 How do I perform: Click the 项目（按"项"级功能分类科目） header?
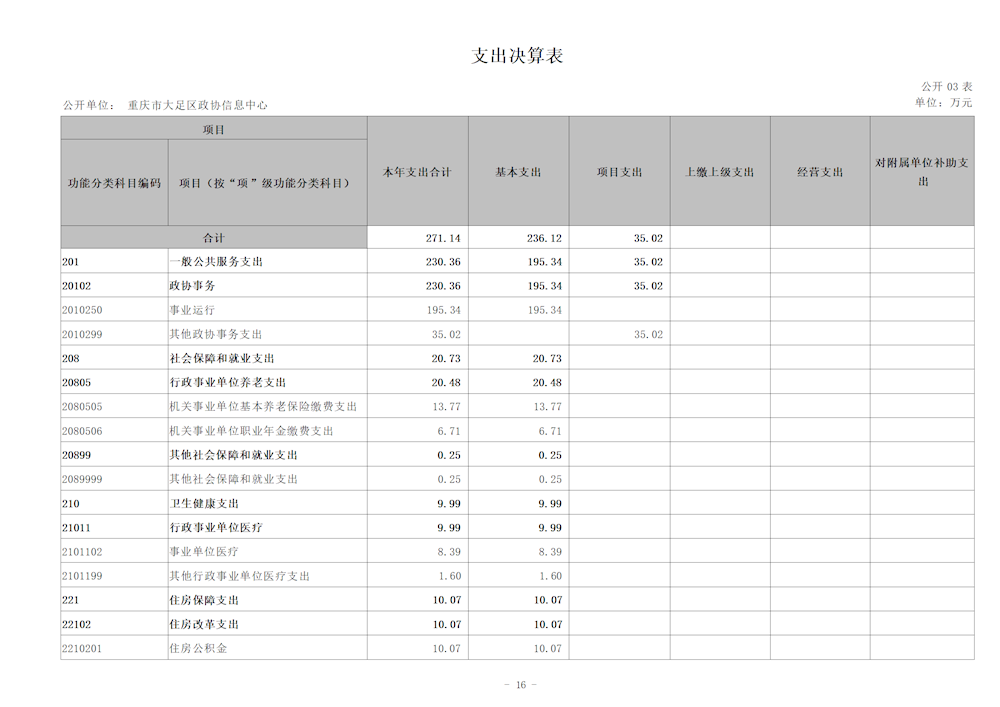(x=267, y=183)
